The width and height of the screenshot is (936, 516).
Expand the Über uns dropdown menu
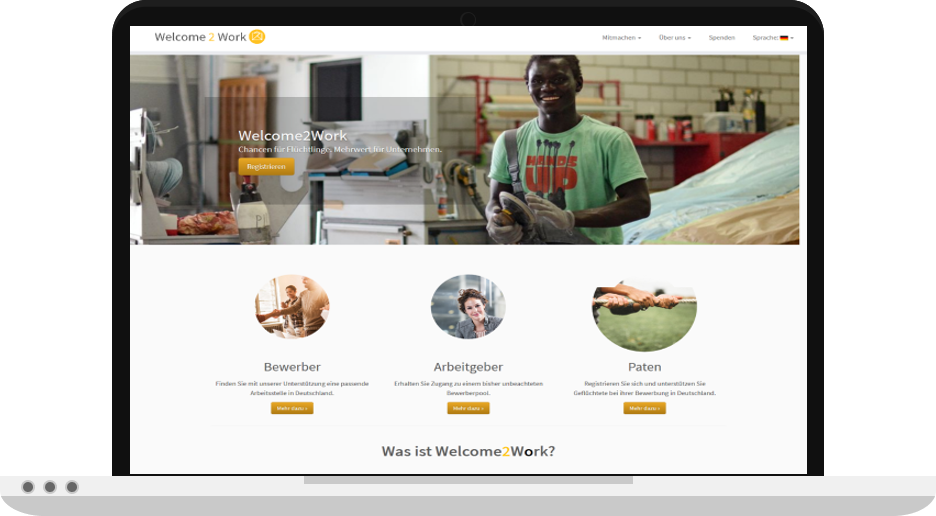(675, 38)
